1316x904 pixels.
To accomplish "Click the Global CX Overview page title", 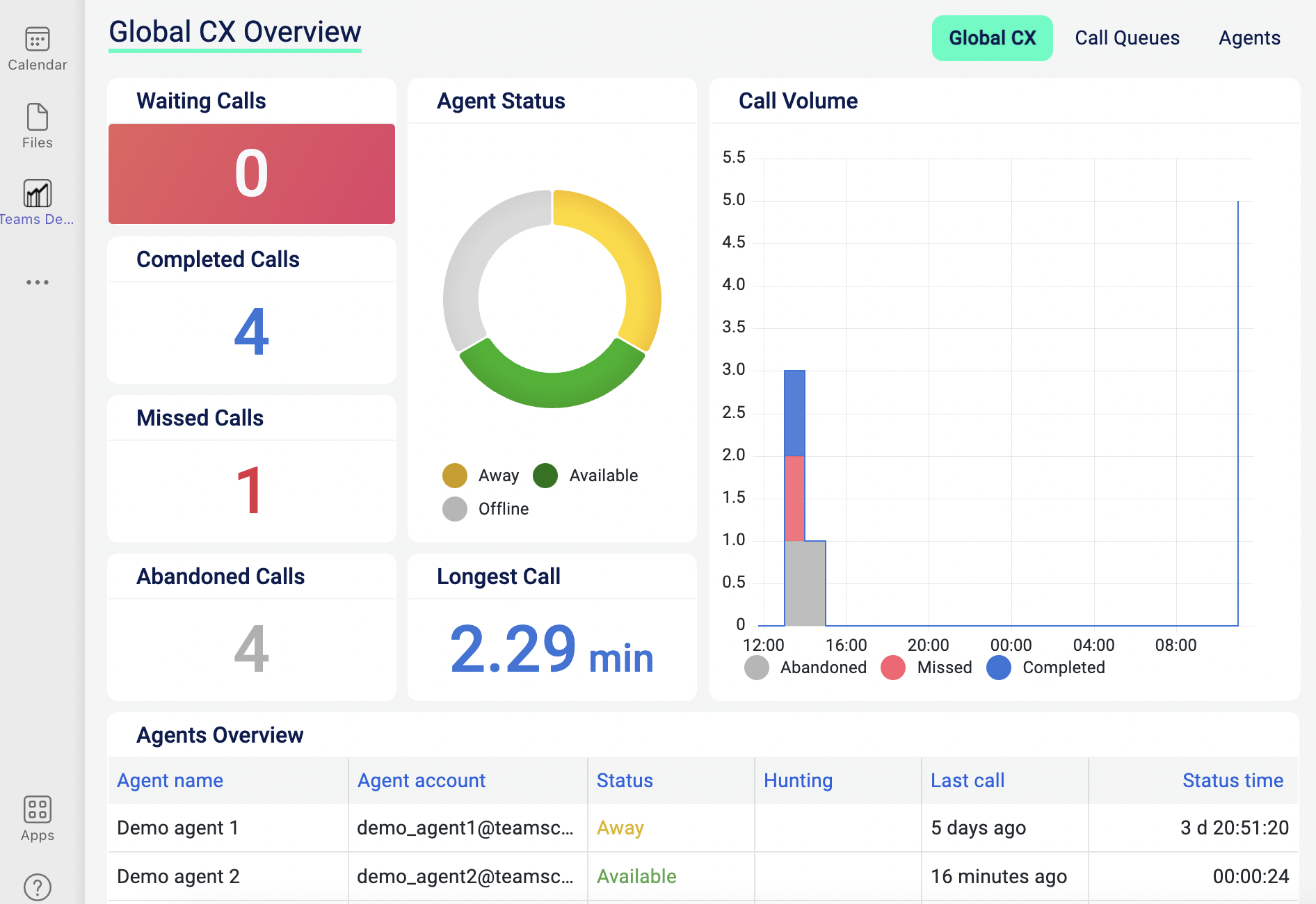I will tap(235, 32).
